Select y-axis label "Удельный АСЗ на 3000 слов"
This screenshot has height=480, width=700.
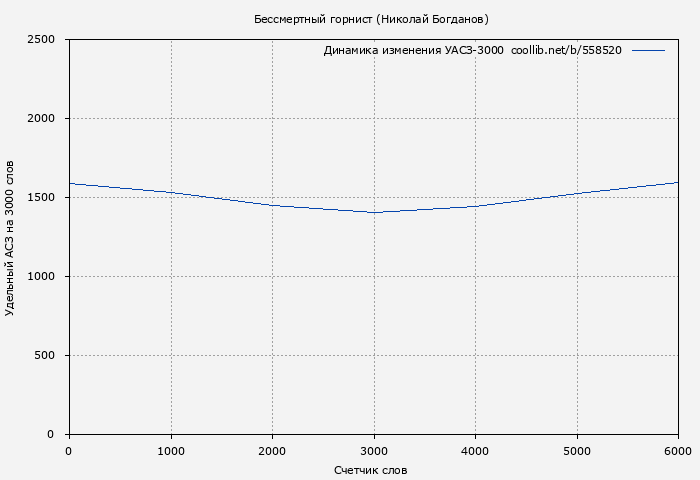pyautogui.click(x=10, y=237)
